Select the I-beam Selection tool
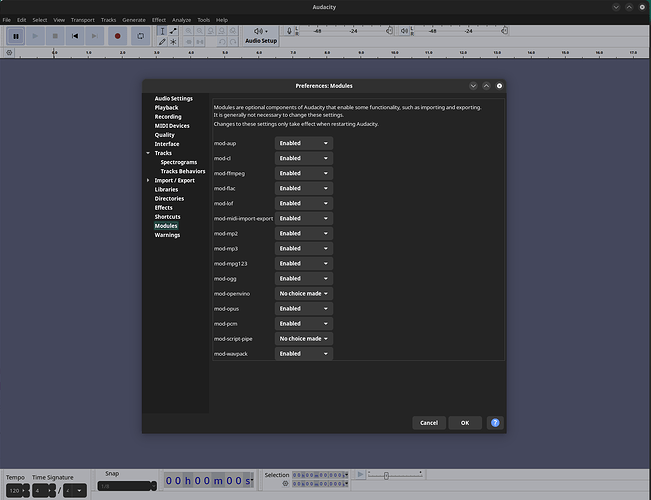 [162, 31]
